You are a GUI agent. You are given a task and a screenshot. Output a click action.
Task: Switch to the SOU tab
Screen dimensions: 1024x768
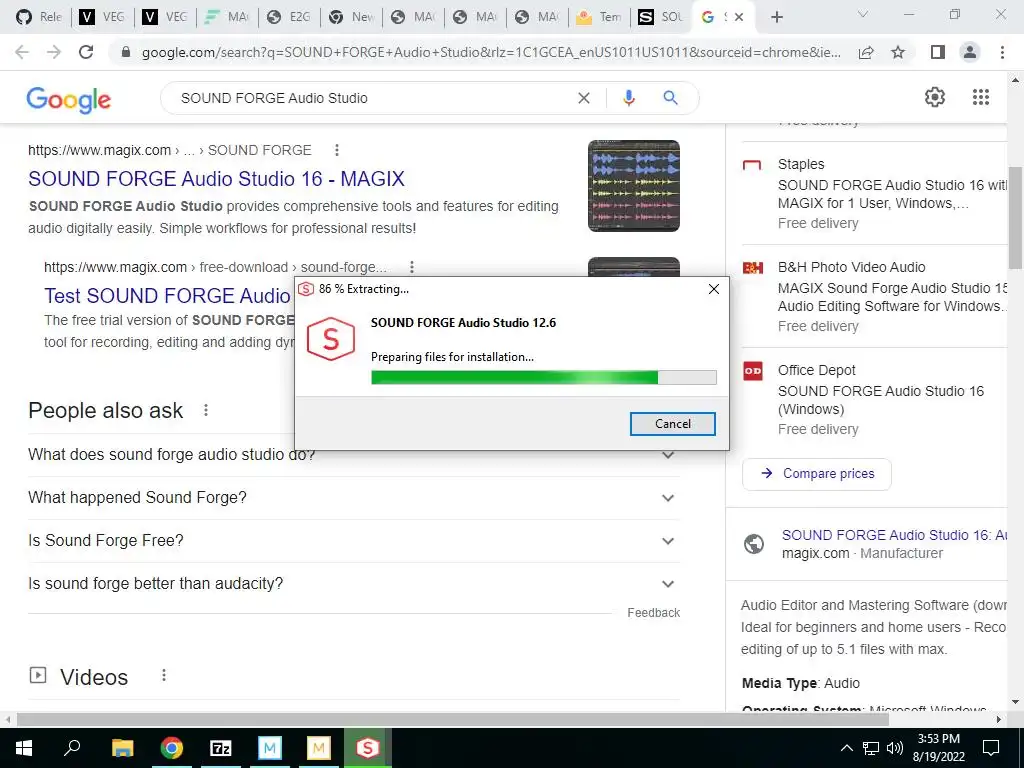coord(662,17)
